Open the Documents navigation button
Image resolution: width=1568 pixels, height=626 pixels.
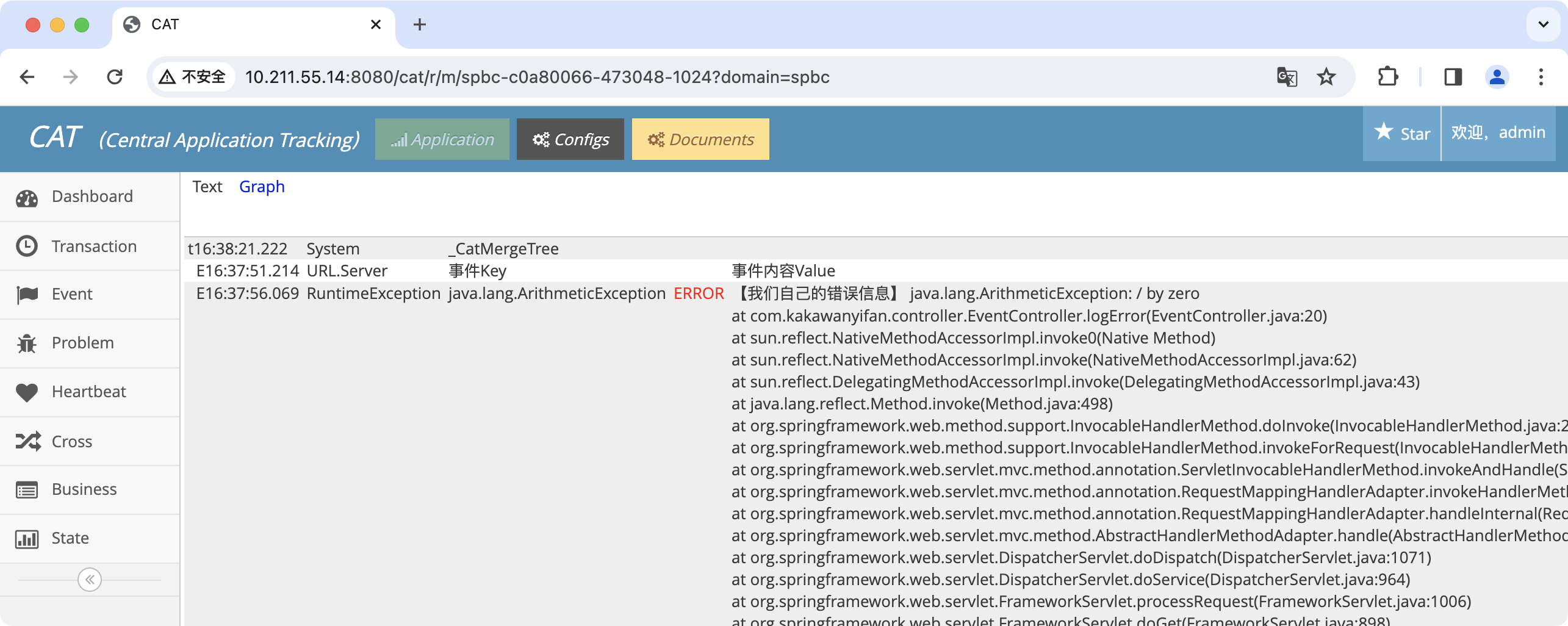click(x=700, y=140)
